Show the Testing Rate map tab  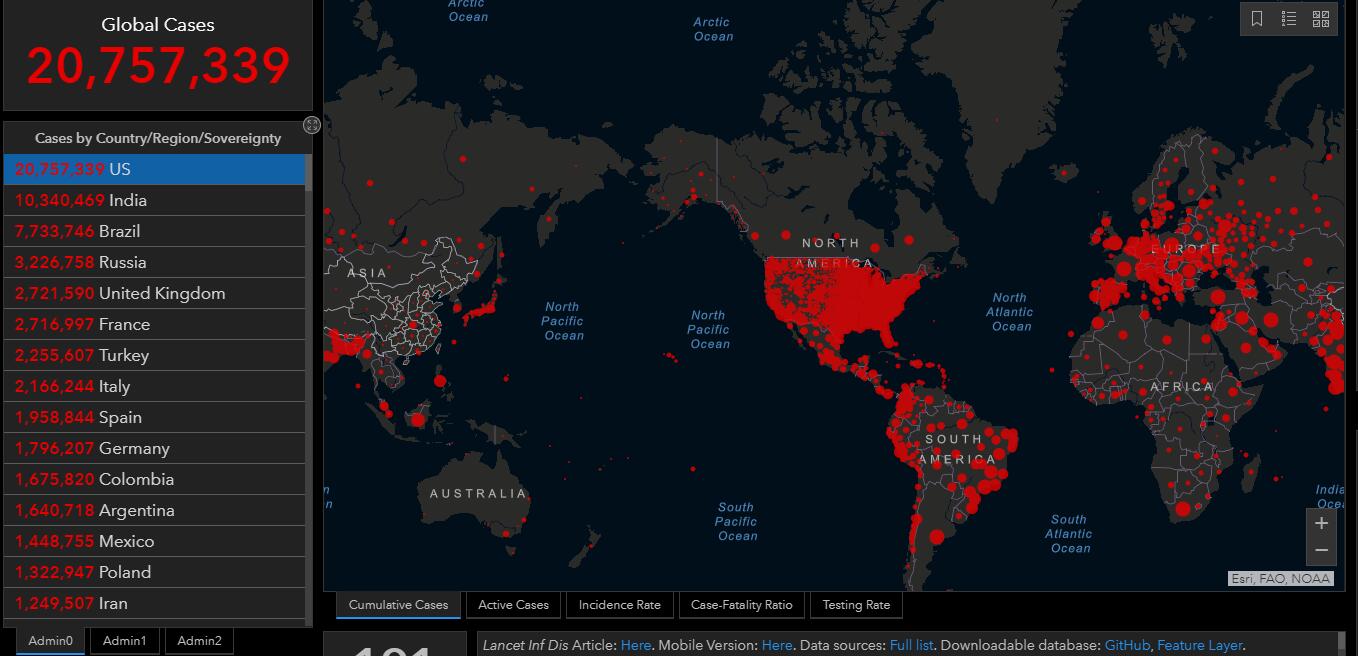click(855, 605)
